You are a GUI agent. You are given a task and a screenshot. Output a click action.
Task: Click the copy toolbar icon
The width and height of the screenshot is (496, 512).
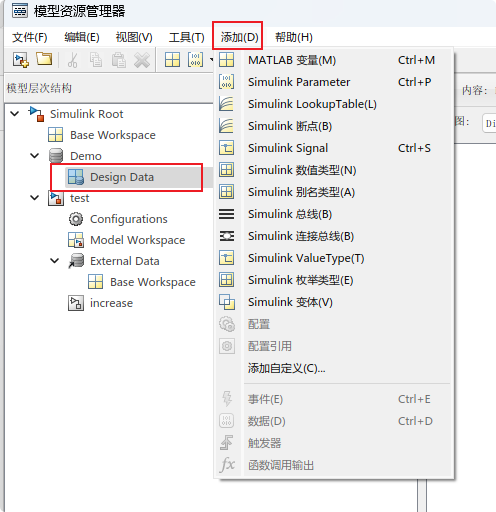point(96,60)
